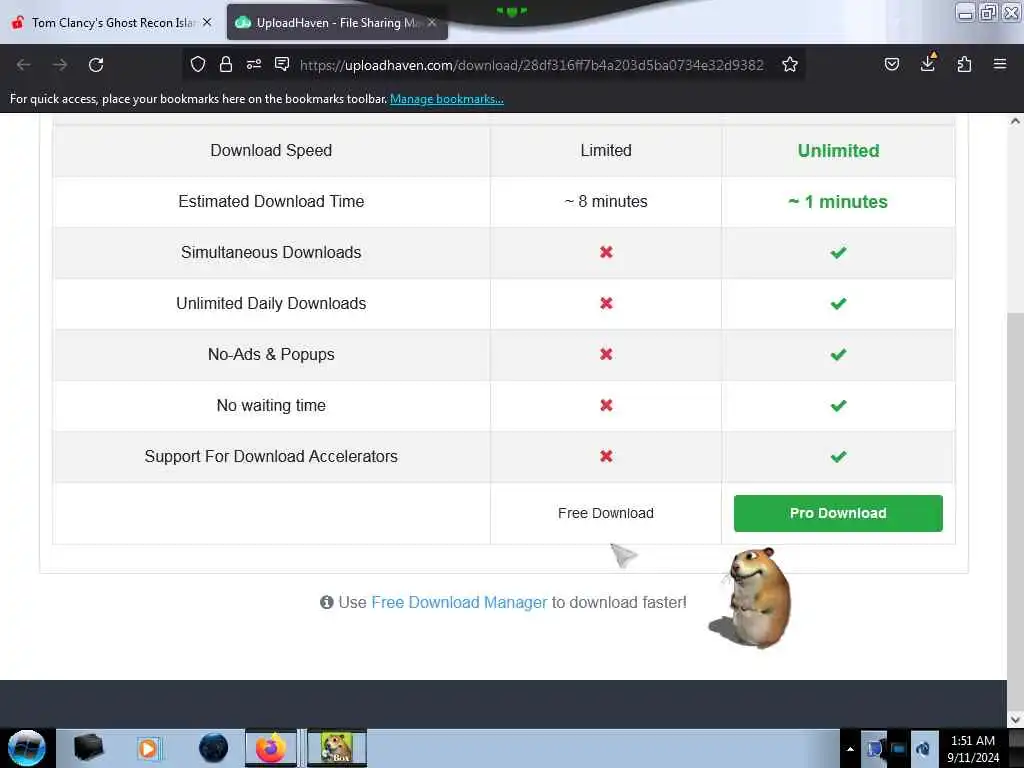1024x768 pixels.
Task: Open the dark globe taskbar icon
Action: coord(214,748)
